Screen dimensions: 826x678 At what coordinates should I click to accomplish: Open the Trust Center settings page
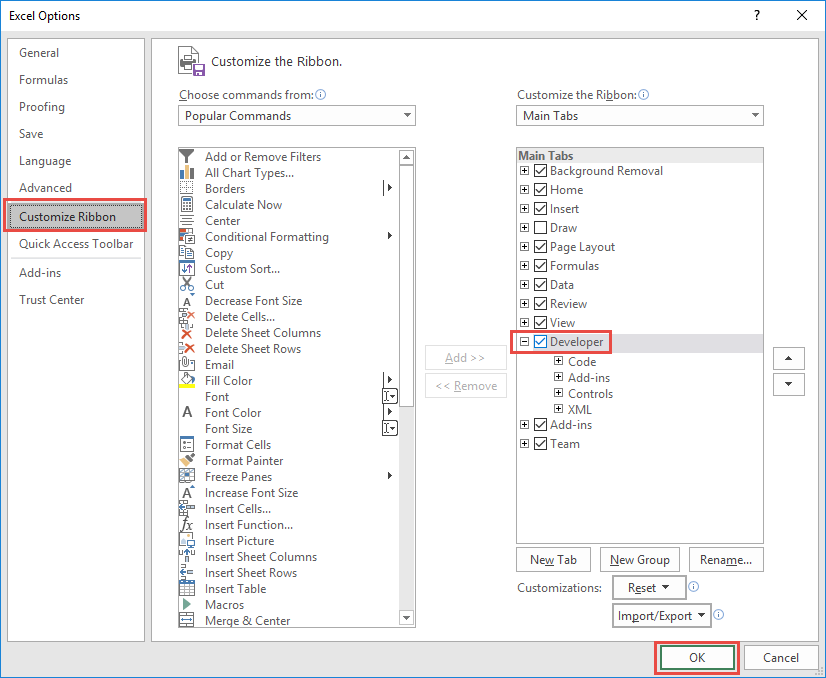[51, 299]
